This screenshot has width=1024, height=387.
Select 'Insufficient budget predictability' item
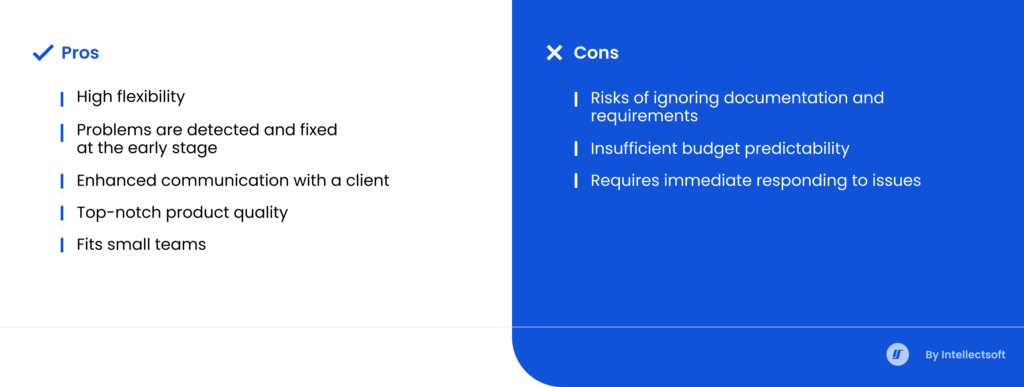(720, 149)
